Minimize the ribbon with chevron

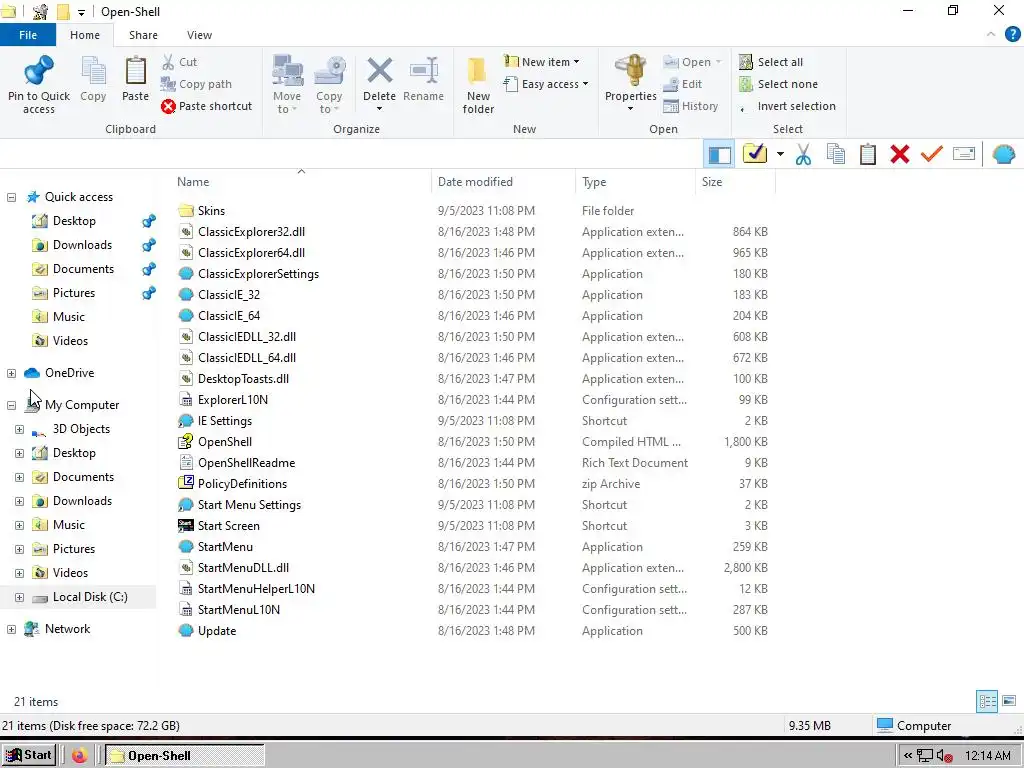(x=991, y=35)
